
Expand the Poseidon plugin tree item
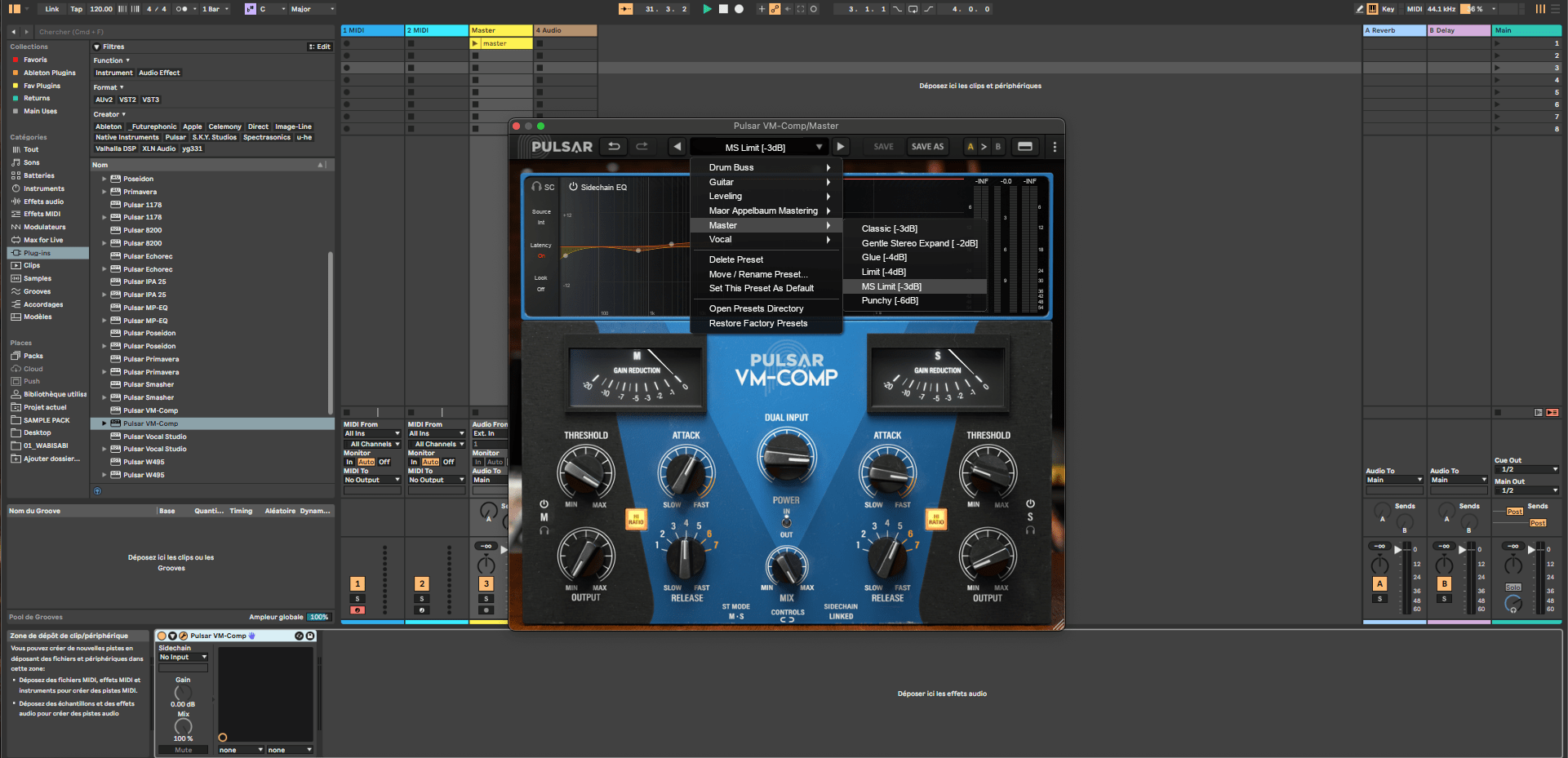[104, 179]
